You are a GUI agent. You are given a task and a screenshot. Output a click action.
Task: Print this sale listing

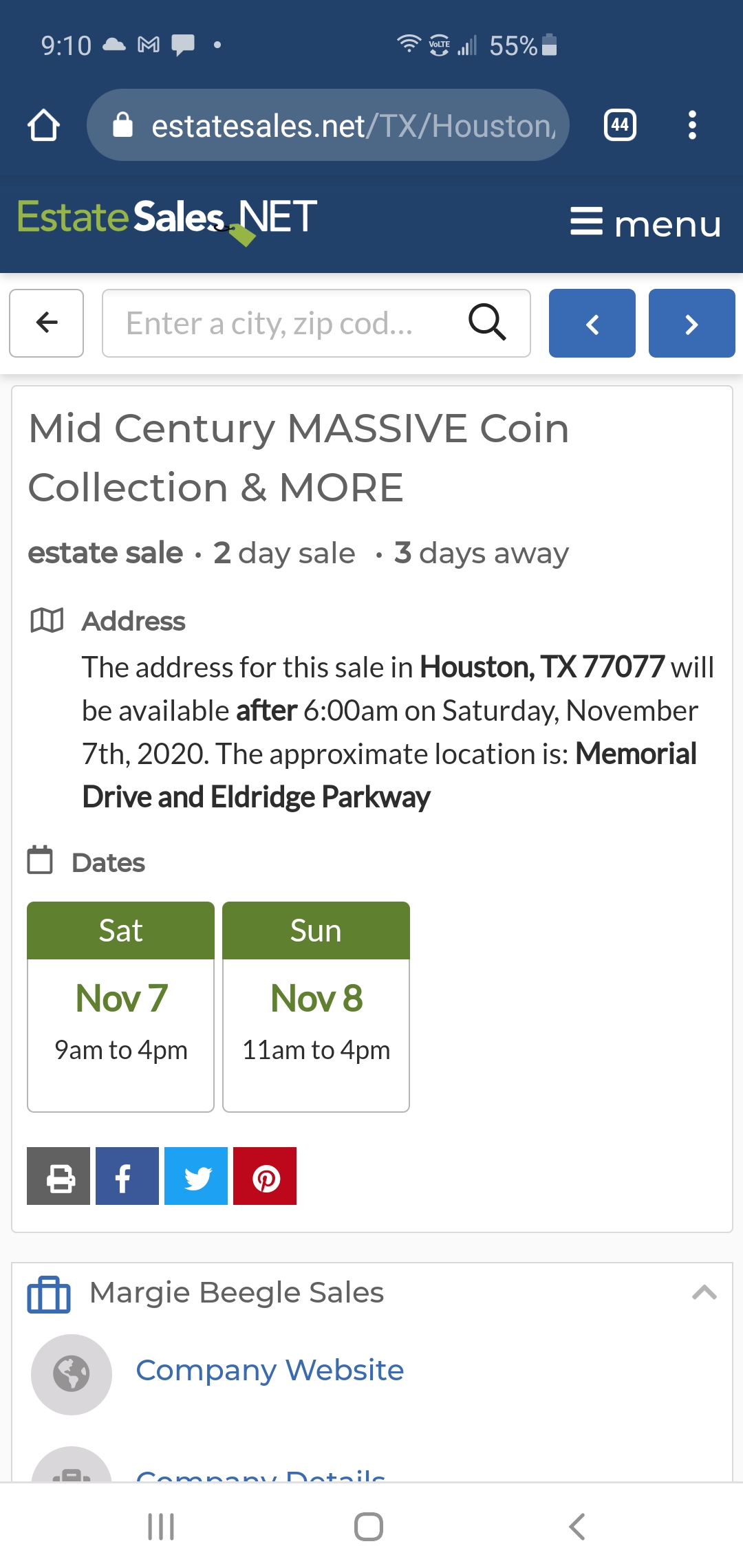click(58, 1176)
